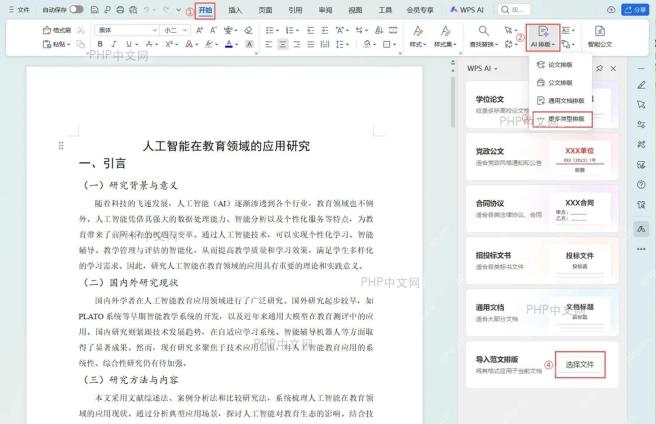This screenshot has width=656, height=424.
Task: Click the align left icon
Action: point(269,44)
